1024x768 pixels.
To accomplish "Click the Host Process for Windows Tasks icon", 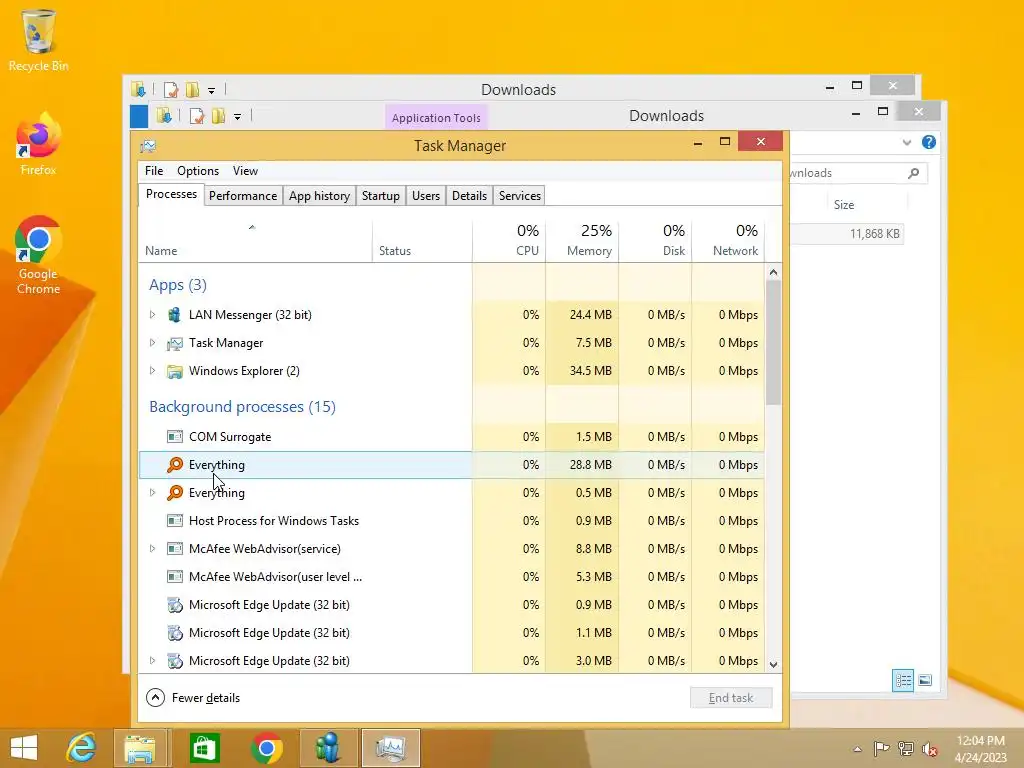I will click(x=174, y=520).
